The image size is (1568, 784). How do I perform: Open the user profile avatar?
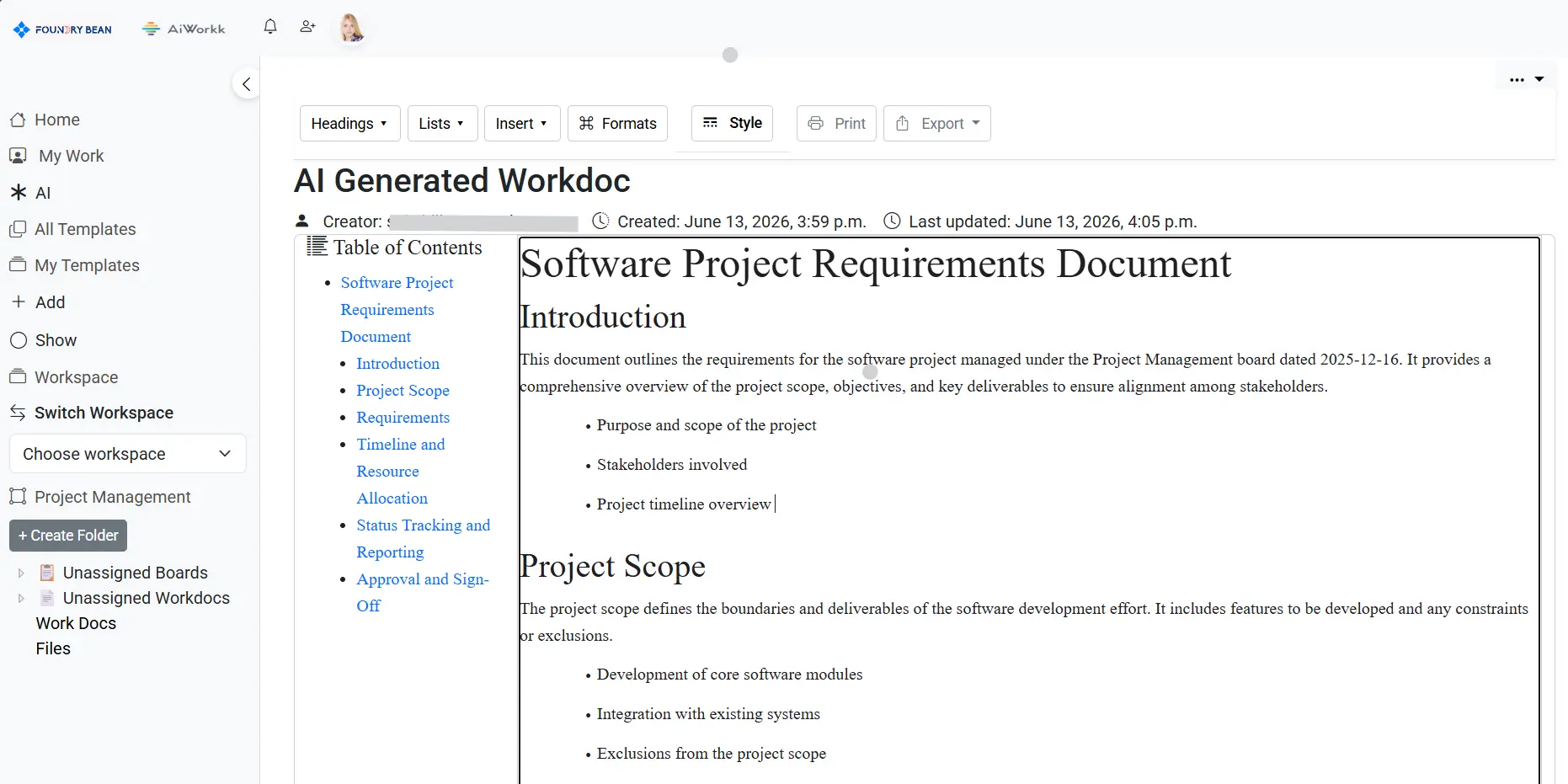point(351,28)
